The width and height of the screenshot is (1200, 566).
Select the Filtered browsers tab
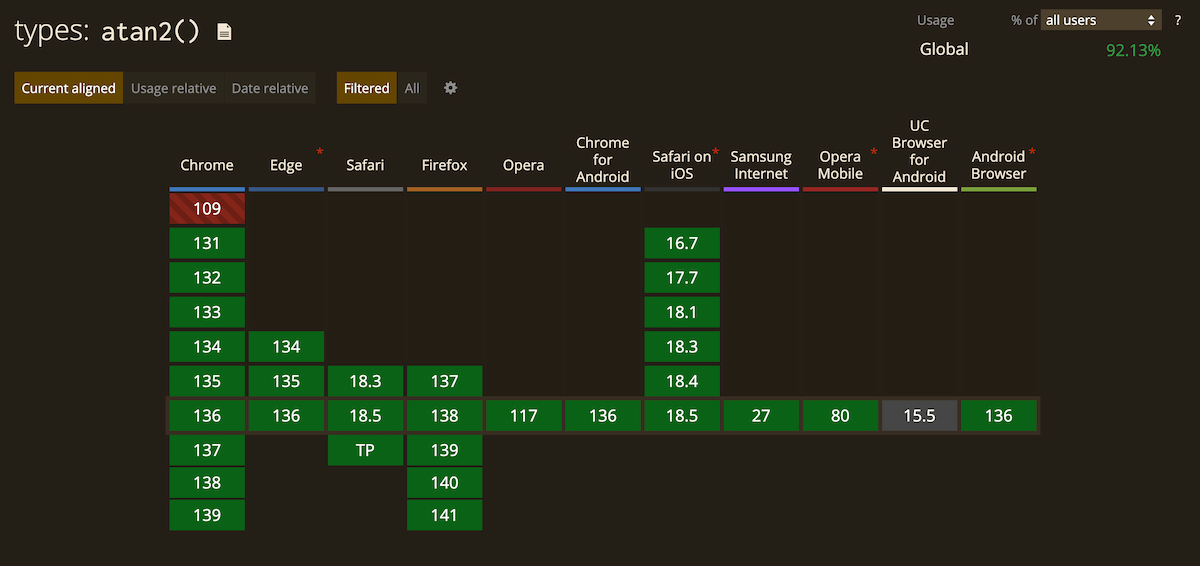coord(366,88)
